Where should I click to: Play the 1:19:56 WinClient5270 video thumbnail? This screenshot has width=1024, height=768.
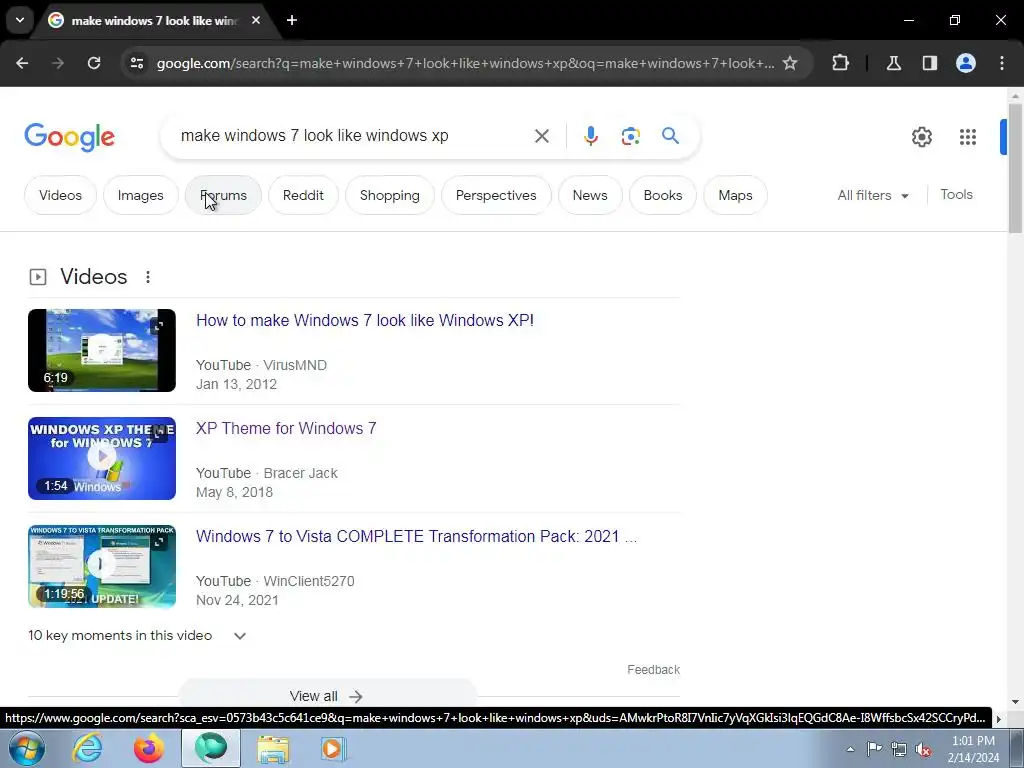[102, 566]
